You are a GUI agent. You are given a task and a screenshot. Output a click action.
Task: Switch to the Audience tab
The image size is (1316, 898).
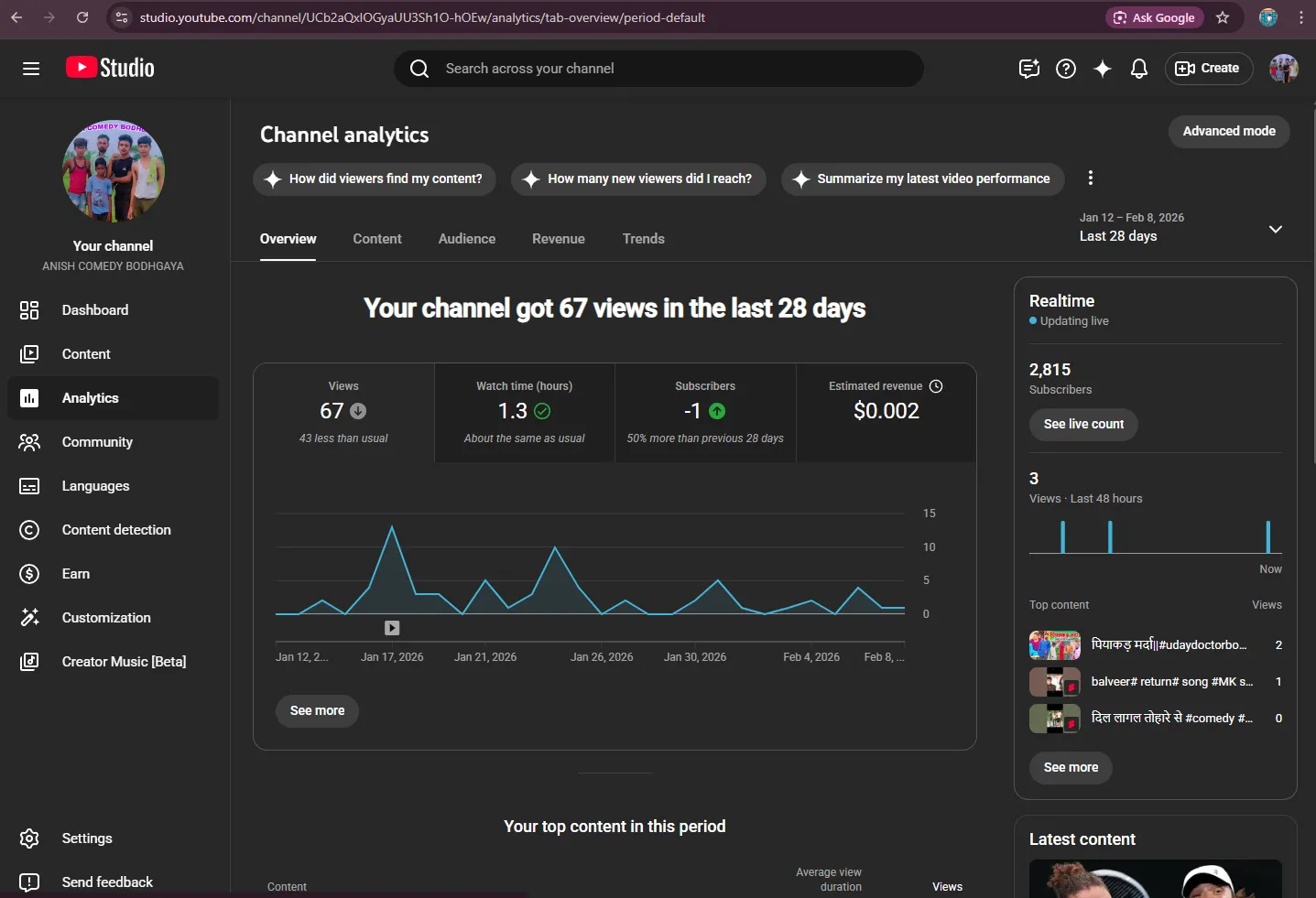(x=467, y=239)
